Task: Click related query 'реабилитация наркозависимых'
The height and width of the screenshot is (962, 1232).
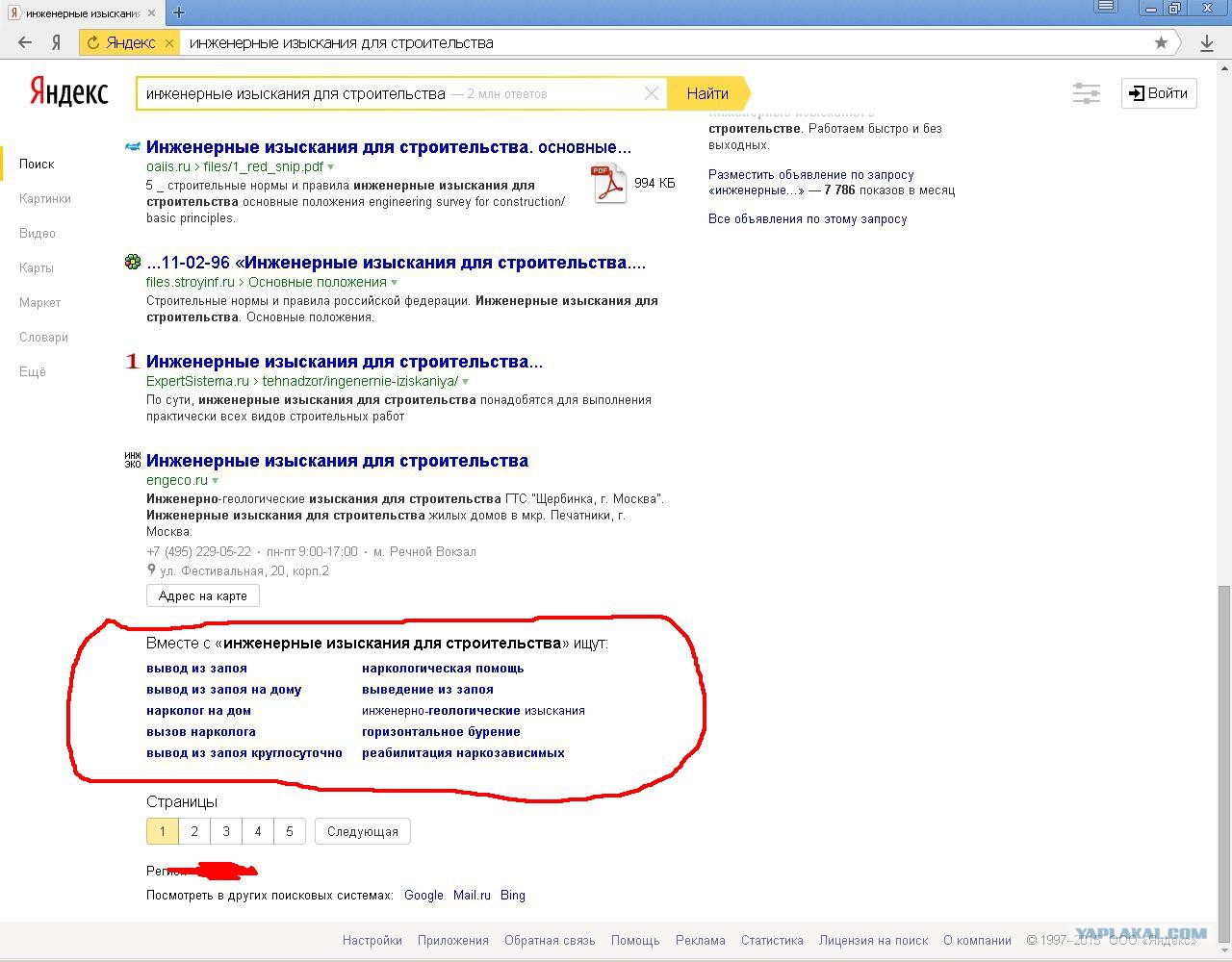Action: click(463, 753)
